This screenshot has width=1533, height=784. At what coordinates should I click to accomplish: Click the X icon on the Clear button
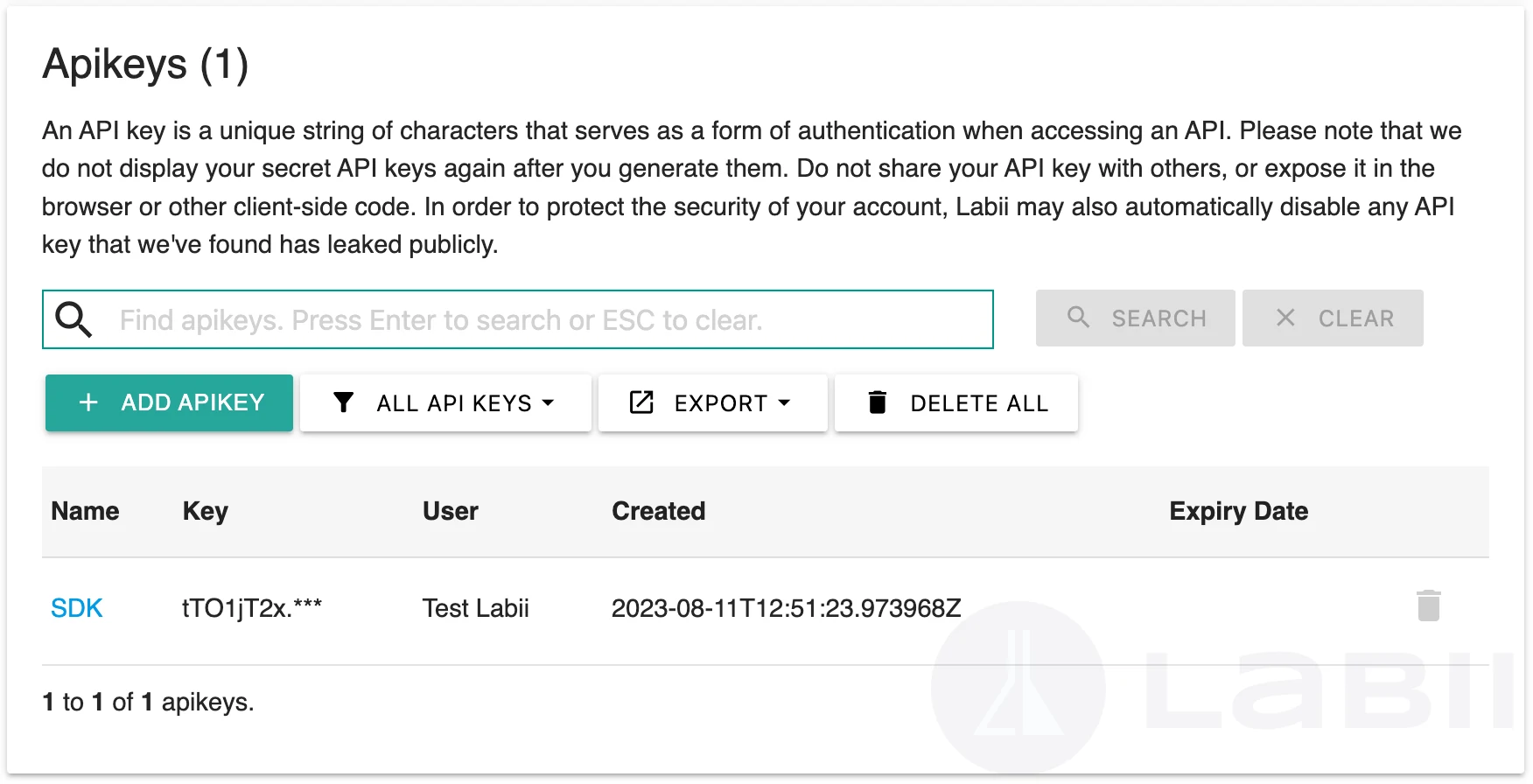pos(1285,318)
